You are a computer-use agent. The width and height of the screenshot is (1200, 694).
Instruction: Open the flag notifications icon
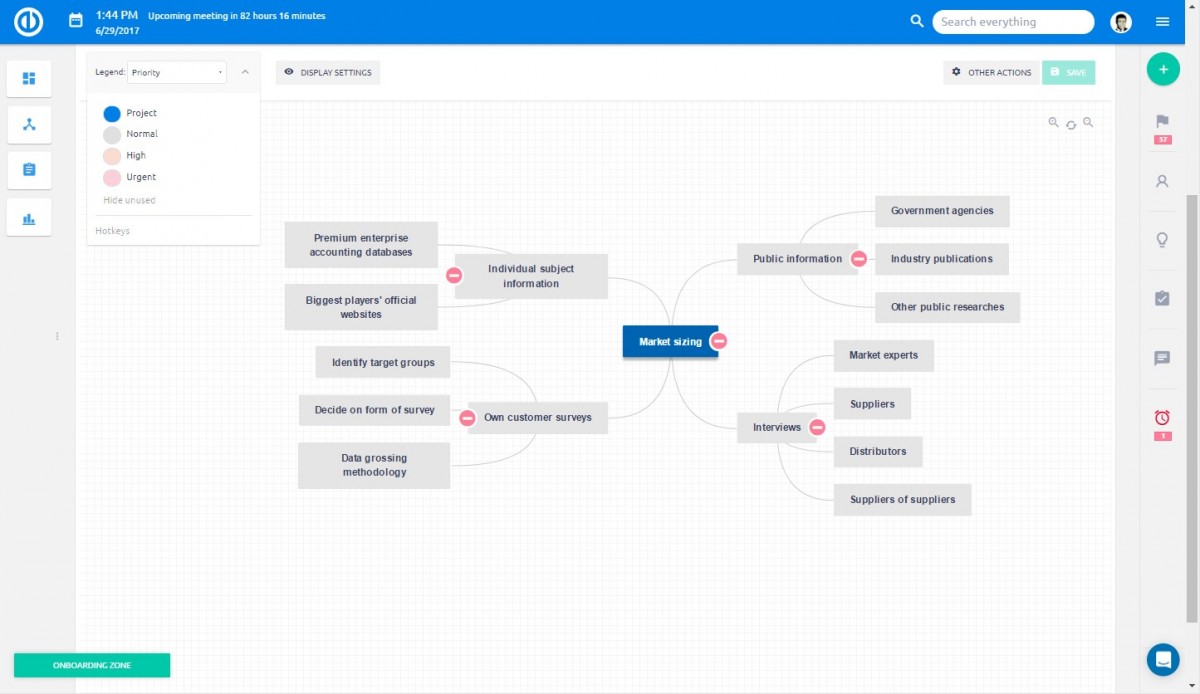click(x=1162, y=121)
